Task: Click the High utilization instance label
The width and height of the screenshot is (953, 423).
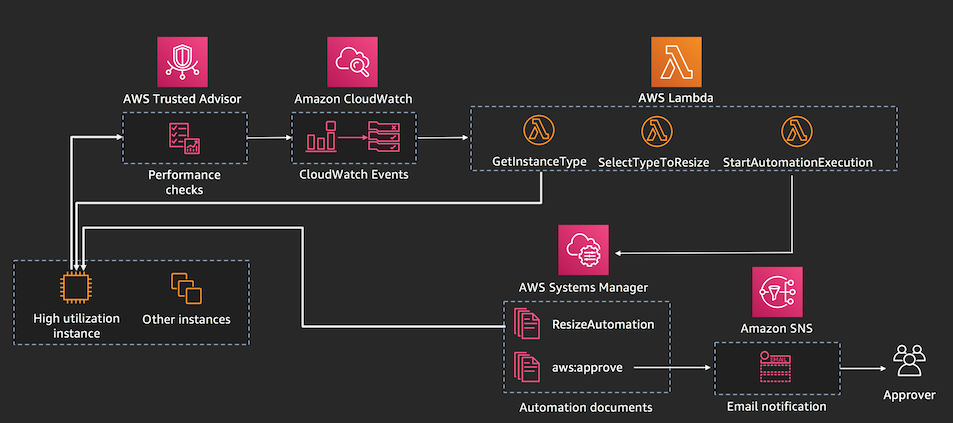Action: pyautogui.click(x=77, y=326)
